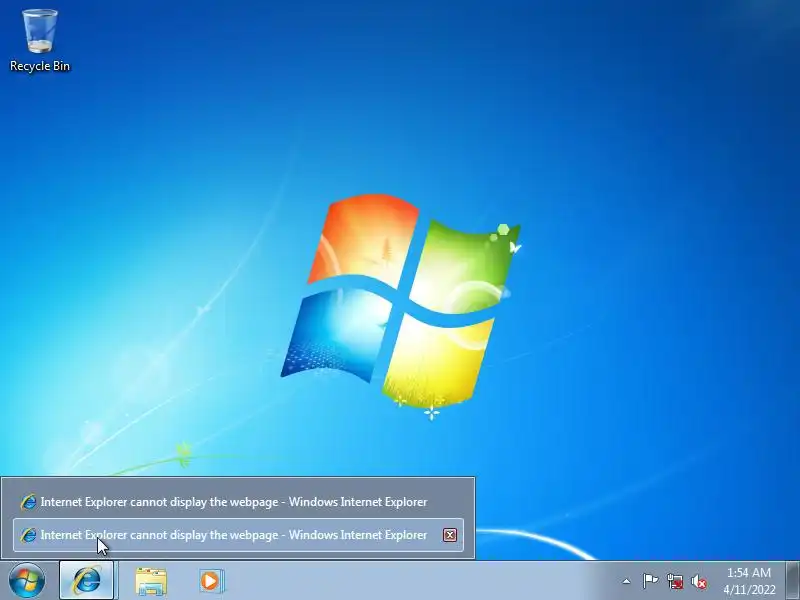Show hidden system tray icons arrow
The image size is (800, 600).
pos(626,581)
